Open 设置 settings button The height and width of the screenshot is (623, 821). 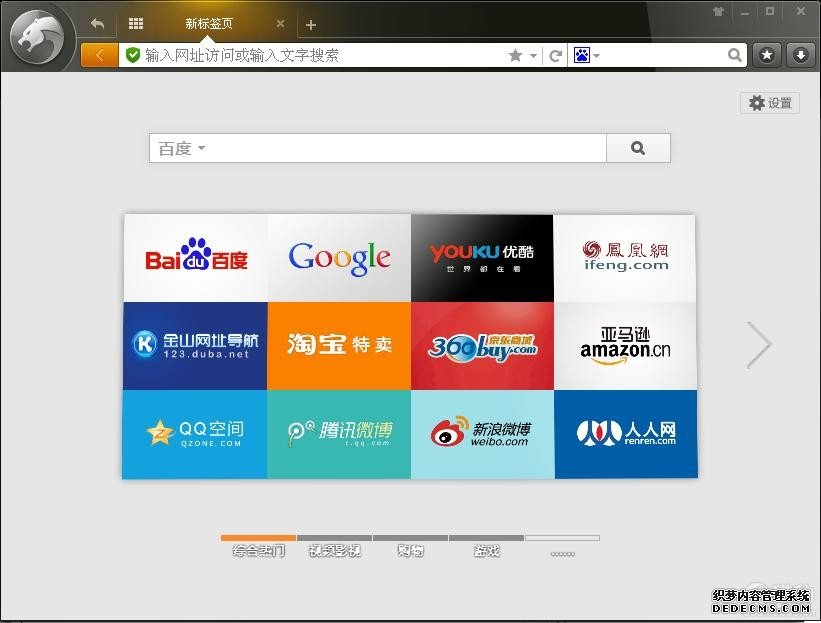coord(770,103)
